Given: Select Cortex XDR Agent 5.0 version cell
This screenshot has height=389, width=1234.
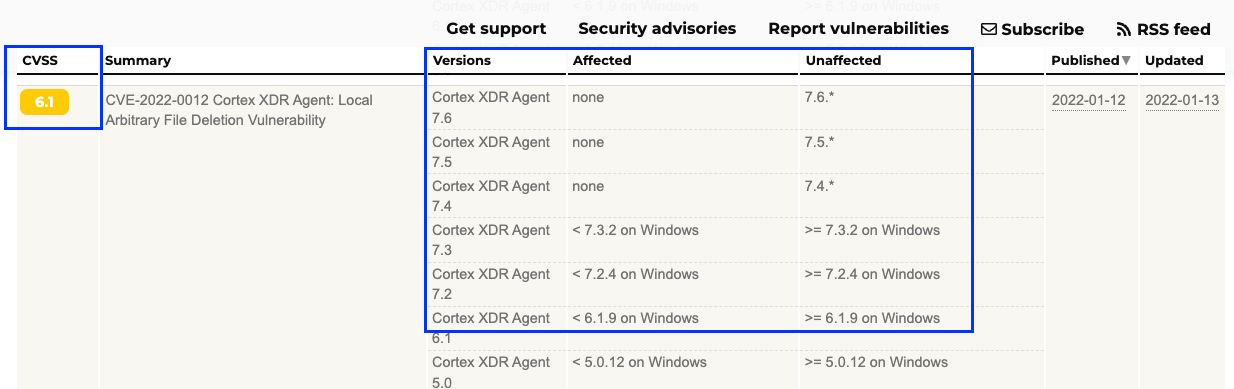Looking at the screenshot, I should click(491, 372).
